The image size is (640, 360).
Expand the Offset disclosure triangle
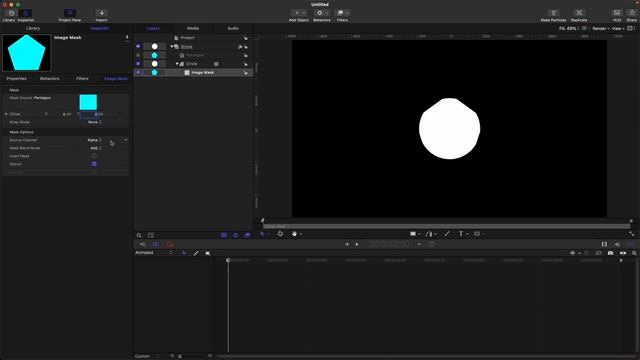(x=6, y=114)
